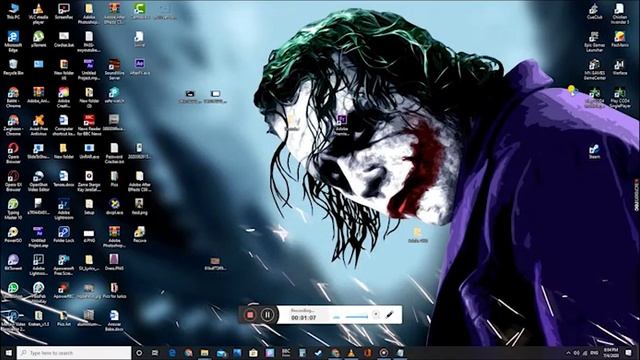
Task: Stop the screen recording
Action: [x=250, y=315]
